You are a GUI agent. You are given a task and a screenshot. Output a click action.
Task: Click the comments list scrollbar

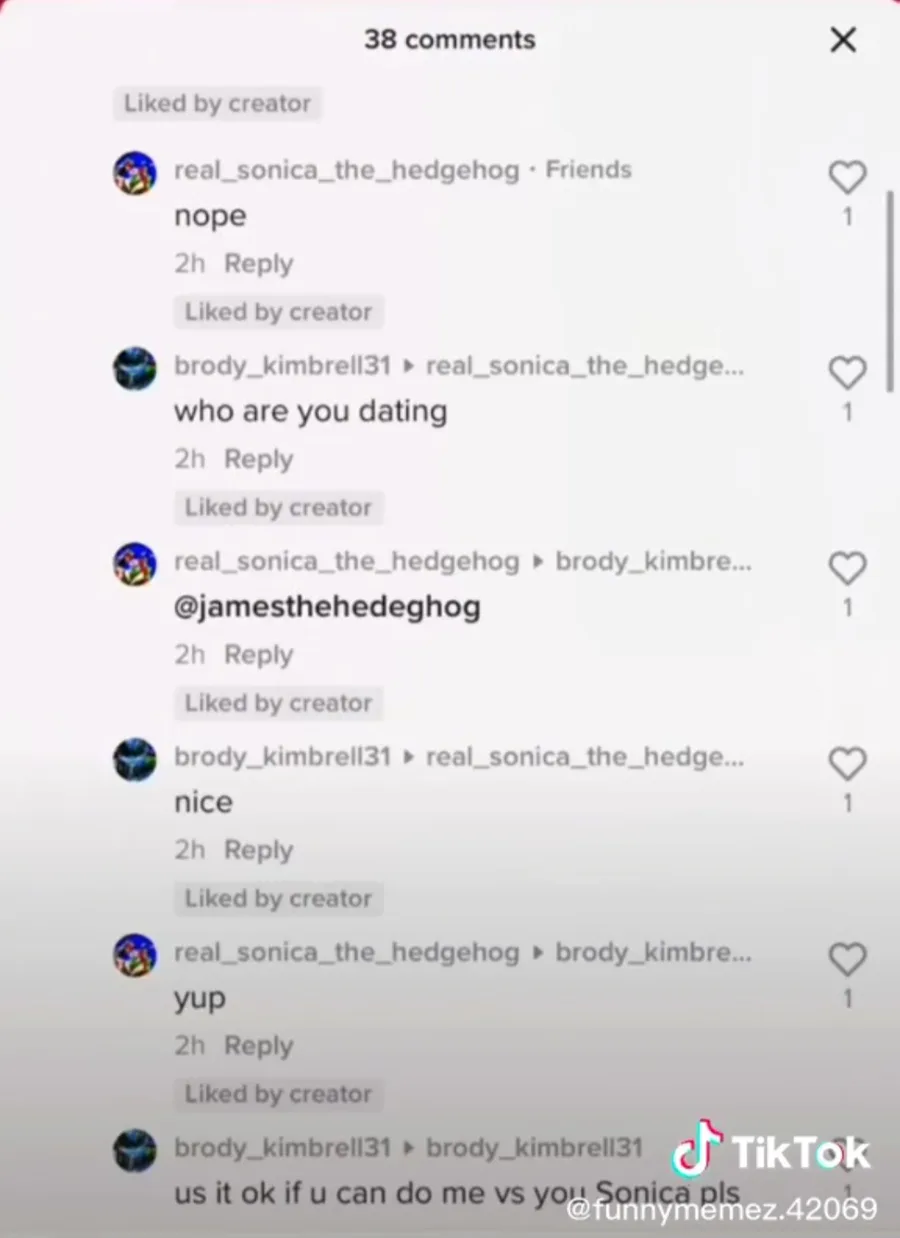pyautogui.click(x=890, y=291)
